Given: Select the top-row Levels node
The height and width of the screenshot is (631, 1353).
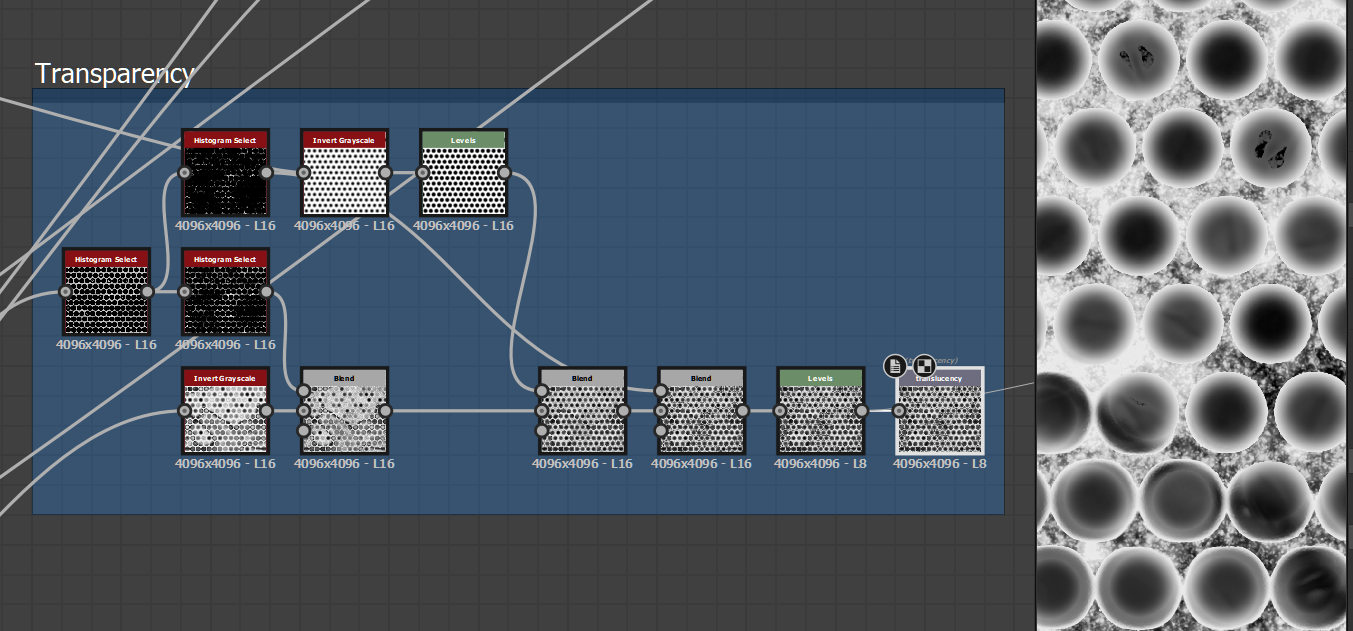Looking at the screenshot, I should click(x=464, y=172).
